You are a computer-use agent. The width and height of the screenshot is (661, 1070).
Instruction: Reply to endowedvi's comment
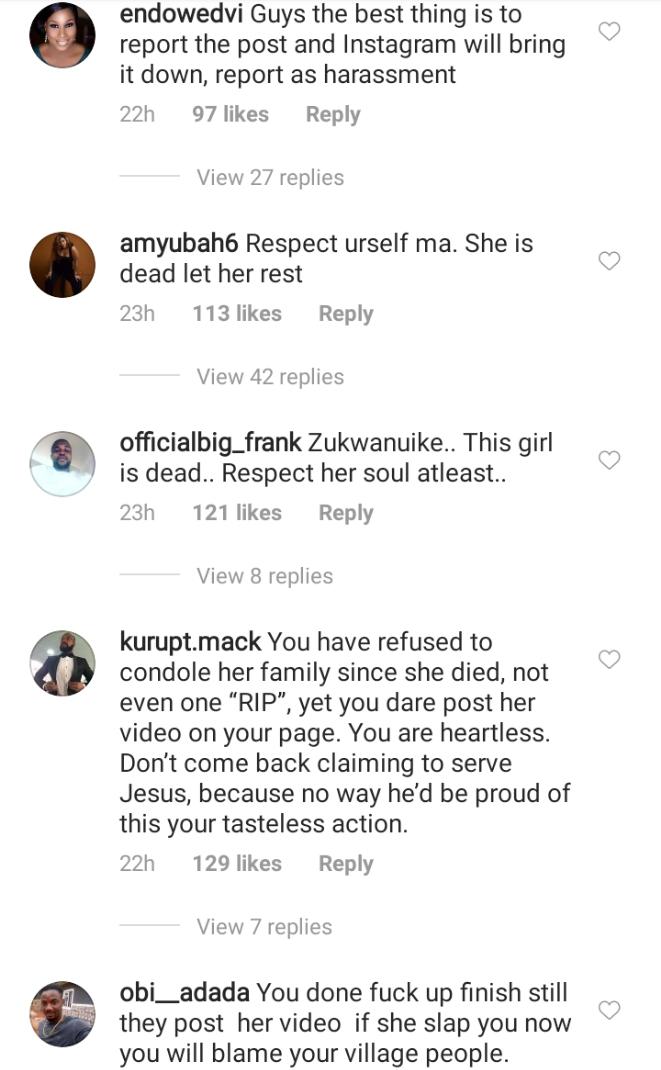pos(333,115)
